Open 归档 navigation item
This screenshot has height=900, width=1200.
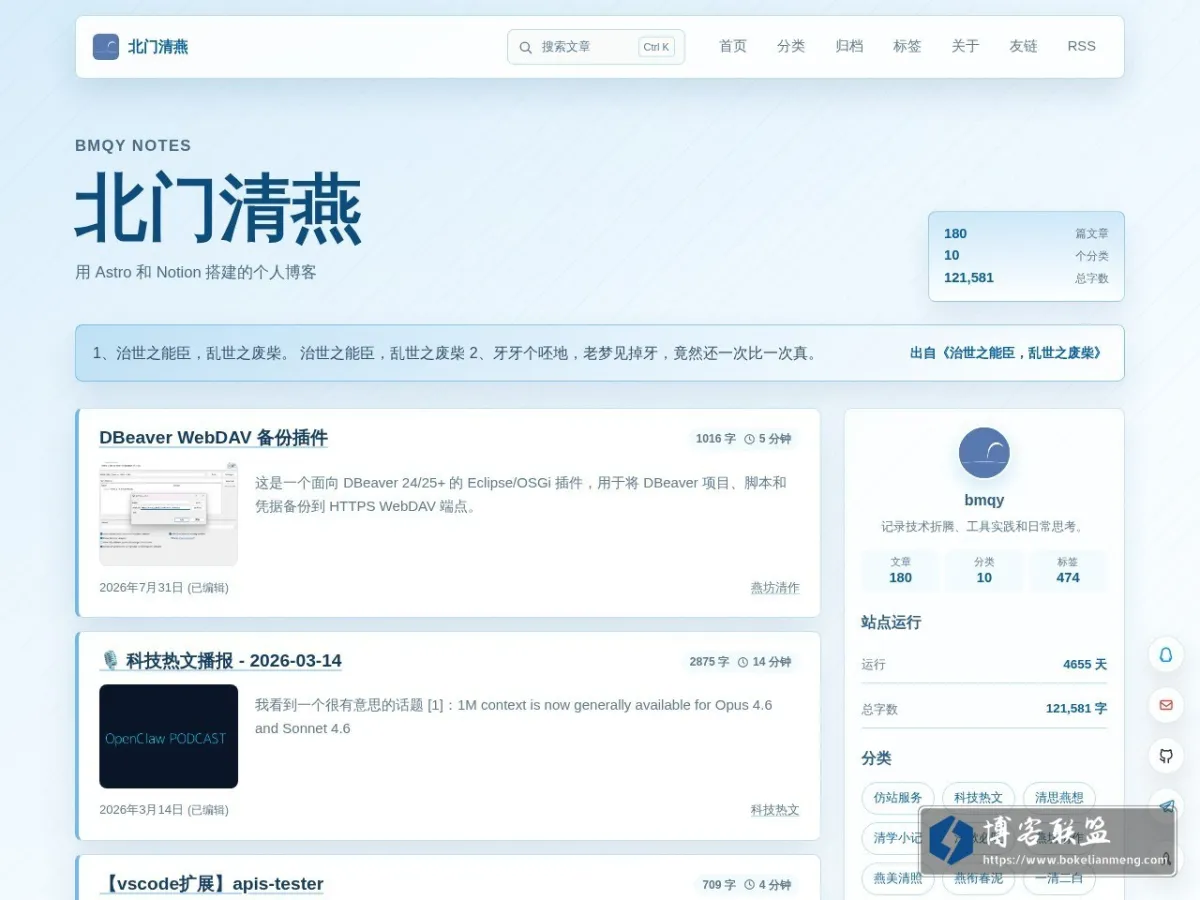(x=849, y=46)
